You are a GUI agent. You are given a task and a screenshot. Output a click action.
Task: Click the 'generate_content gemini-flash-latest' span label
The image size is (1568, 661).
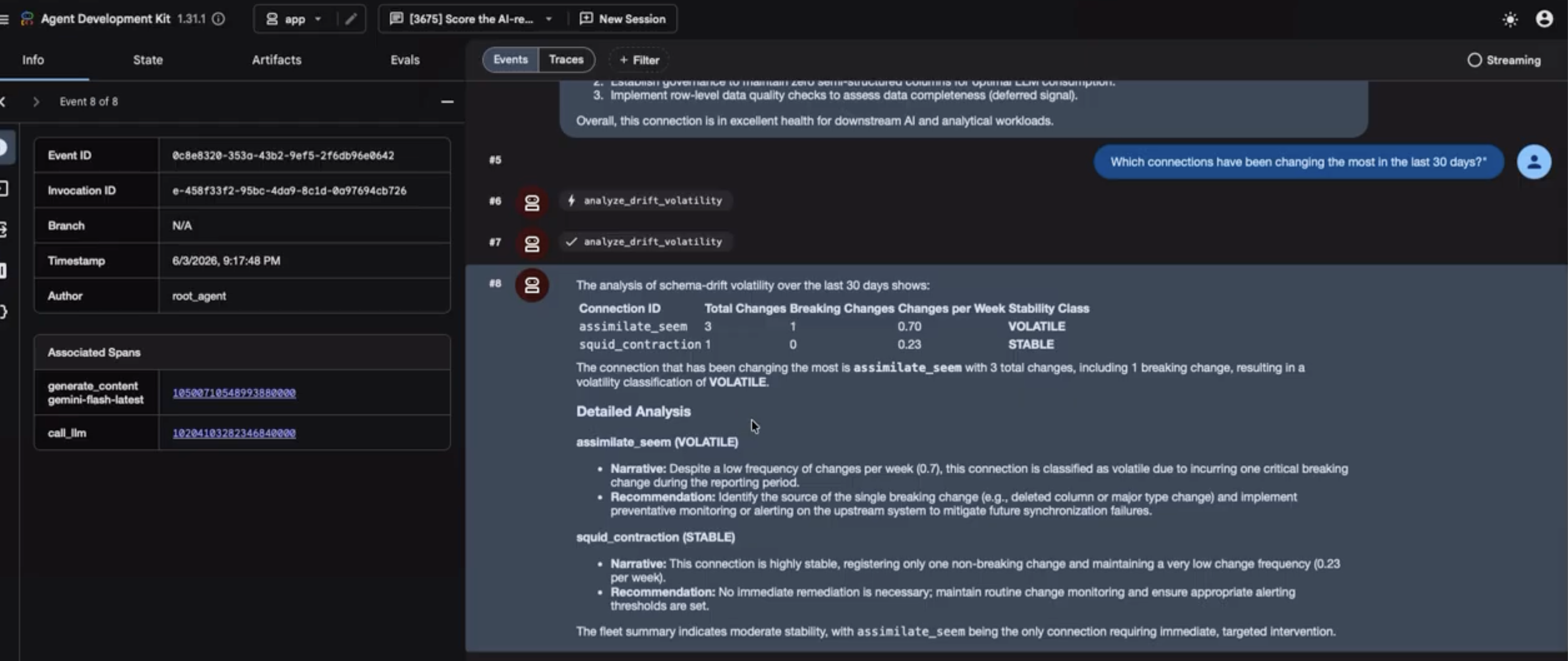(96, 393)
